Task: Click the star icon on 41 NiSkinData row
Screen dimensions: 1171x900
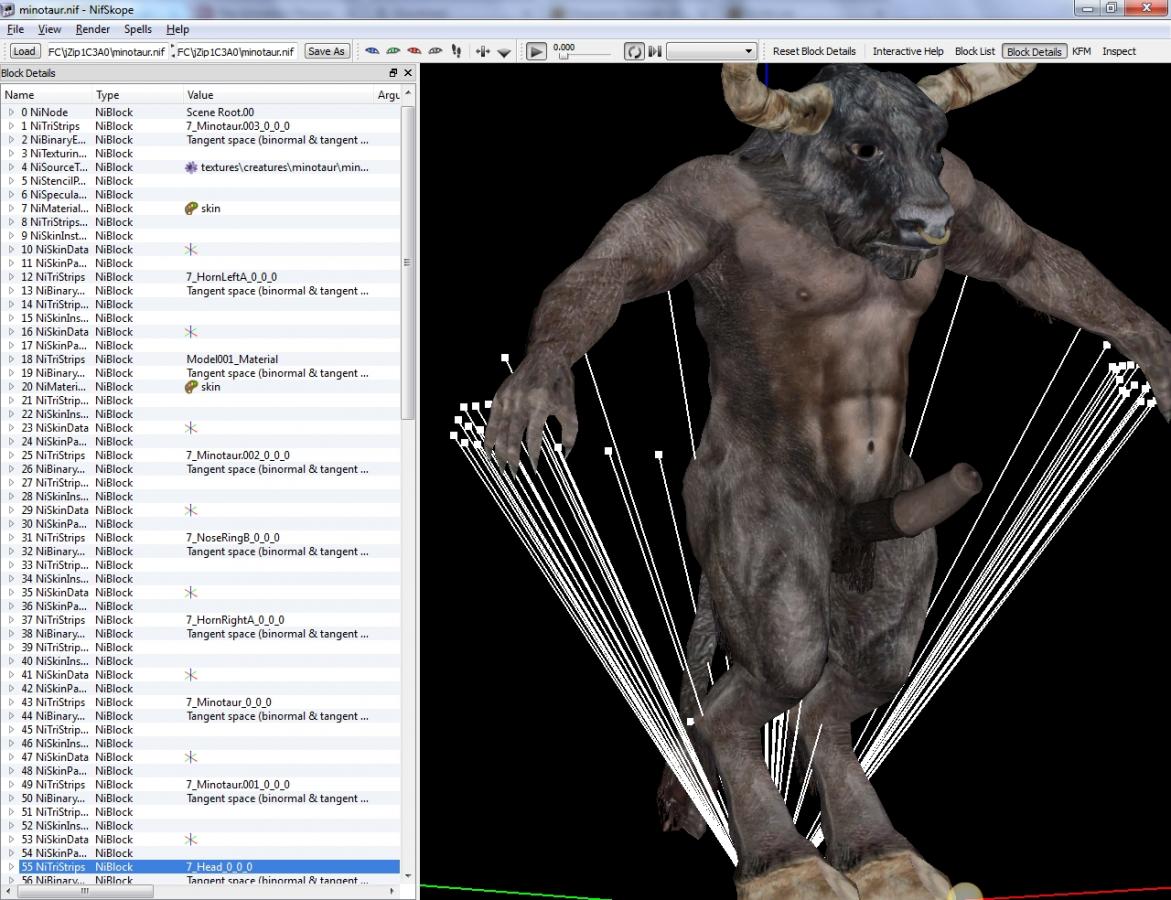Action: [191, 674]
